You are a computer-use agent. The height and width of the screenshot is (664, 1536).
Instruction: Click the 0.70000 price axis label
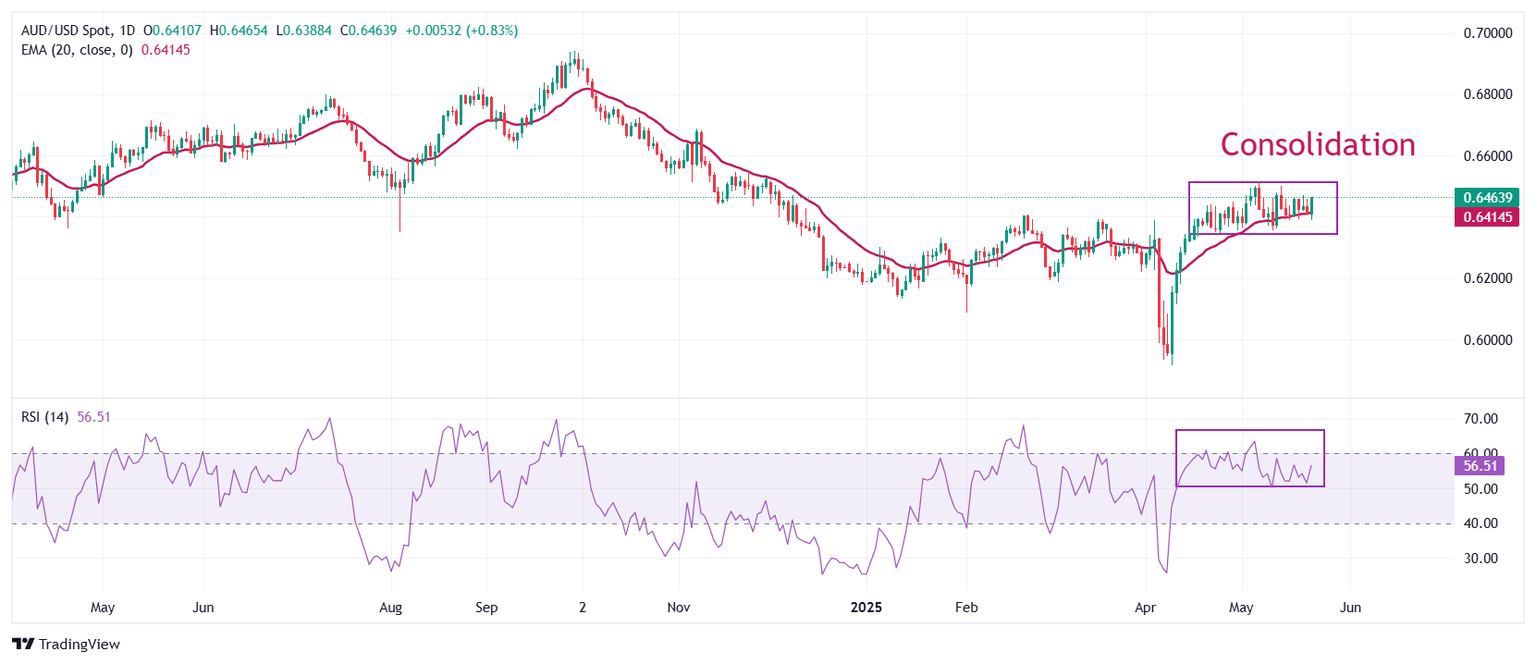click(1486, 33)
